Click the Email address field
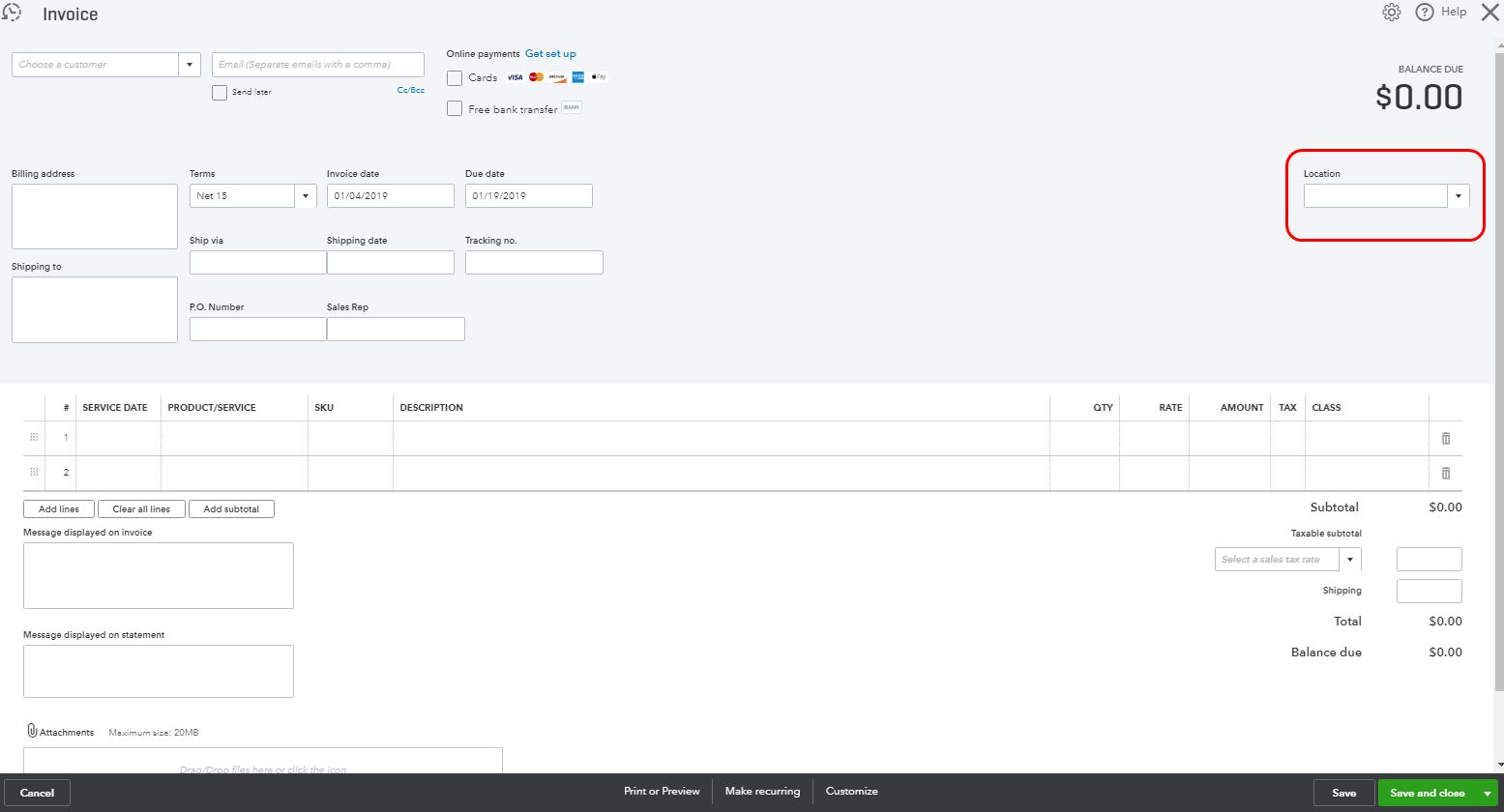Screen dimensions: 1504x812 pos(318,65)
